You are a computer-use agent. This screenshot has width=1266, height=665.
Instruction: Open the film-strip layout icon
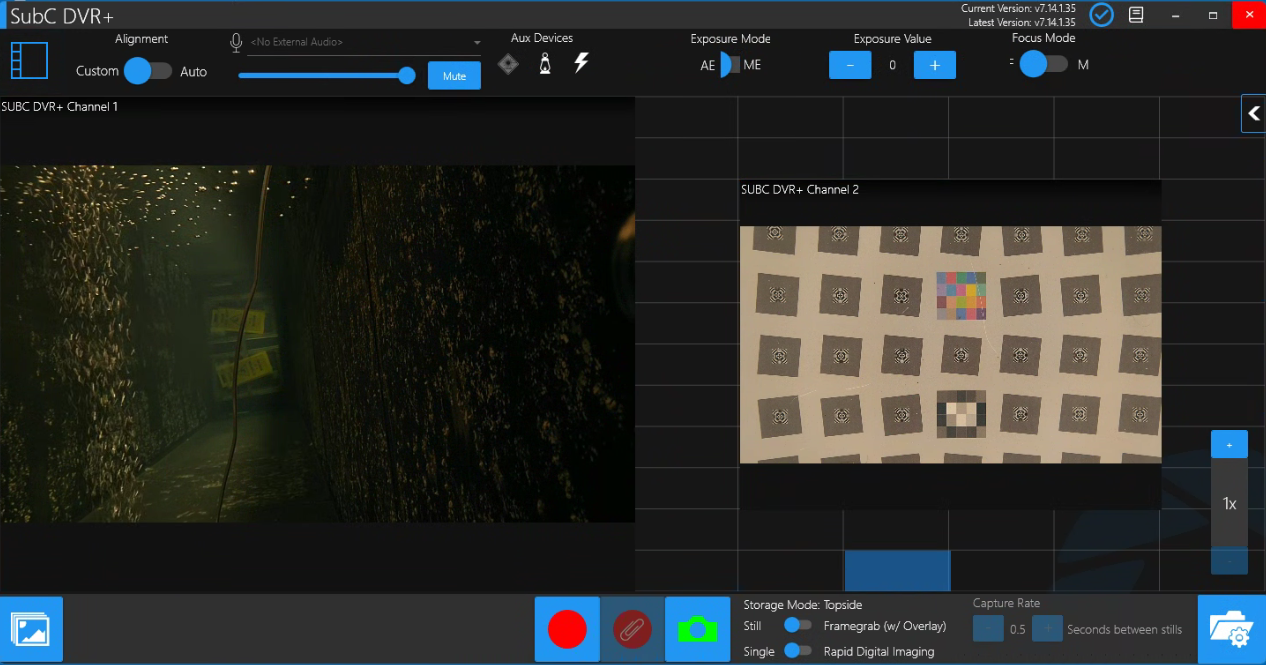29,61
